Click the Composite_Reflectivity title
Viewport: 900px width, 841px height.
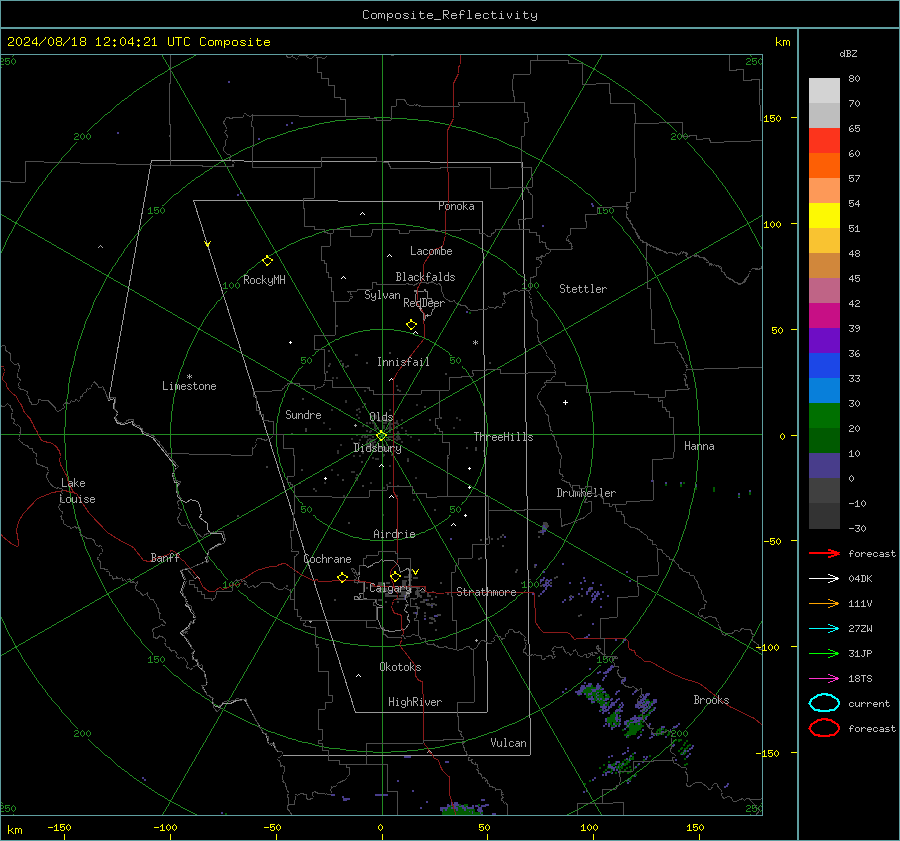tap(450, 15)
